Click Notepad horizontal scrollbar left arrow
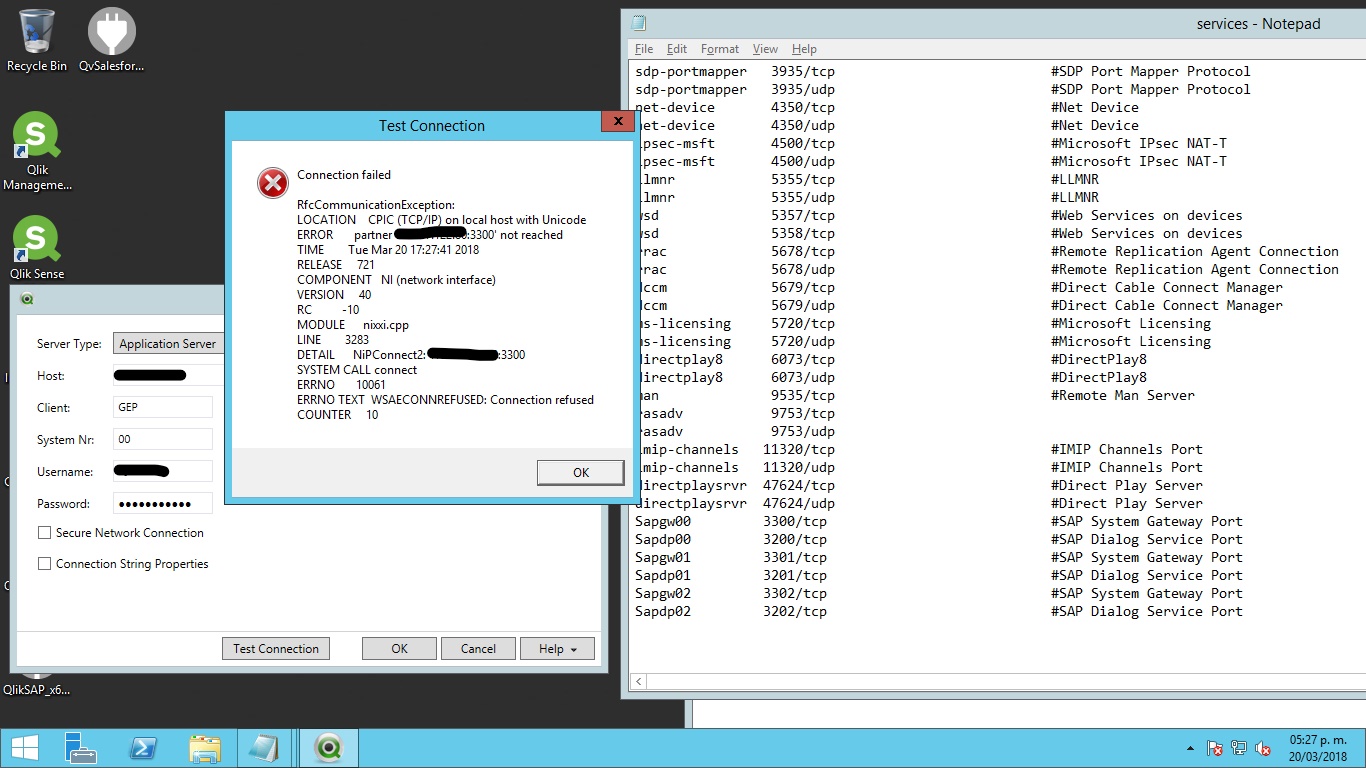The height and width of the screenshot is (768, 1366). [639, 682]
